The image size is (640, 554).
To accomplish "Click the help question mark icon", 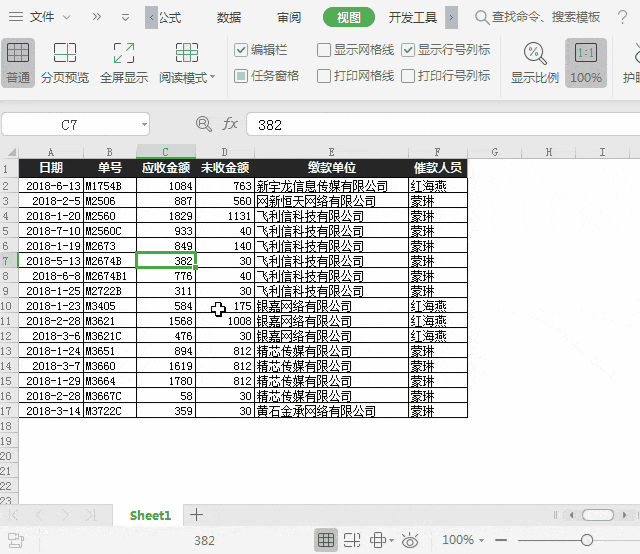I will (x=623, y=17).
